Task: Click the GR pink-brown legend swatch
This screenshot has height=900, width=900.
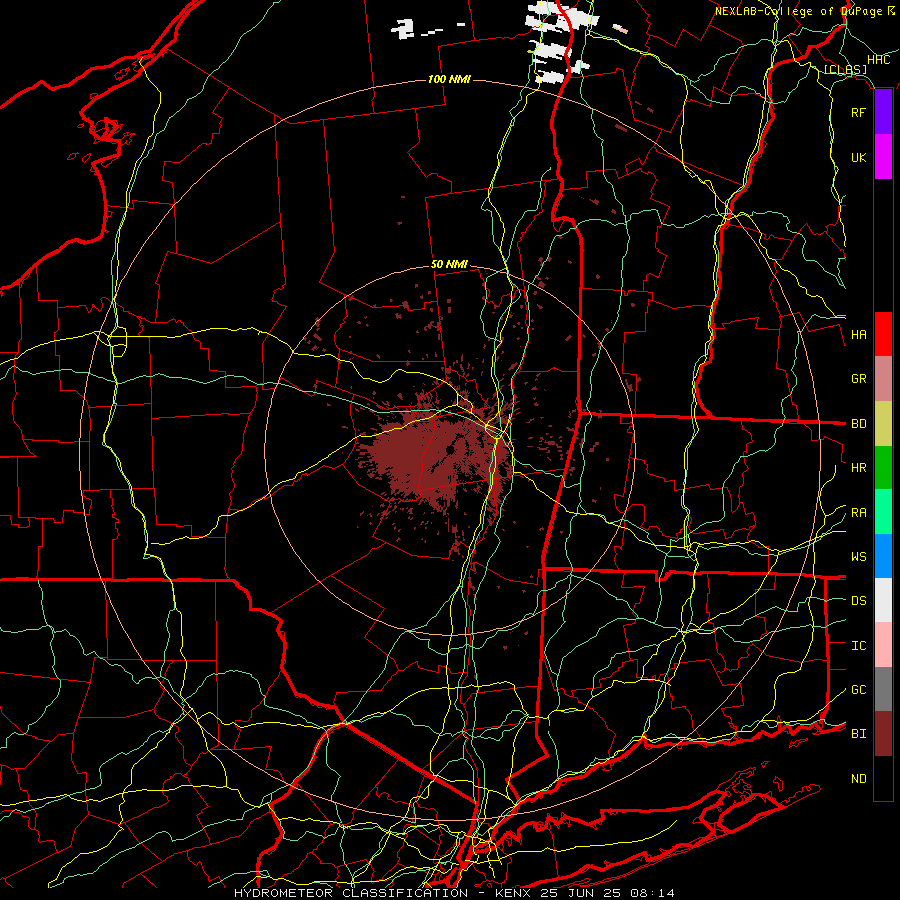Action: click(x=883, y=378)
